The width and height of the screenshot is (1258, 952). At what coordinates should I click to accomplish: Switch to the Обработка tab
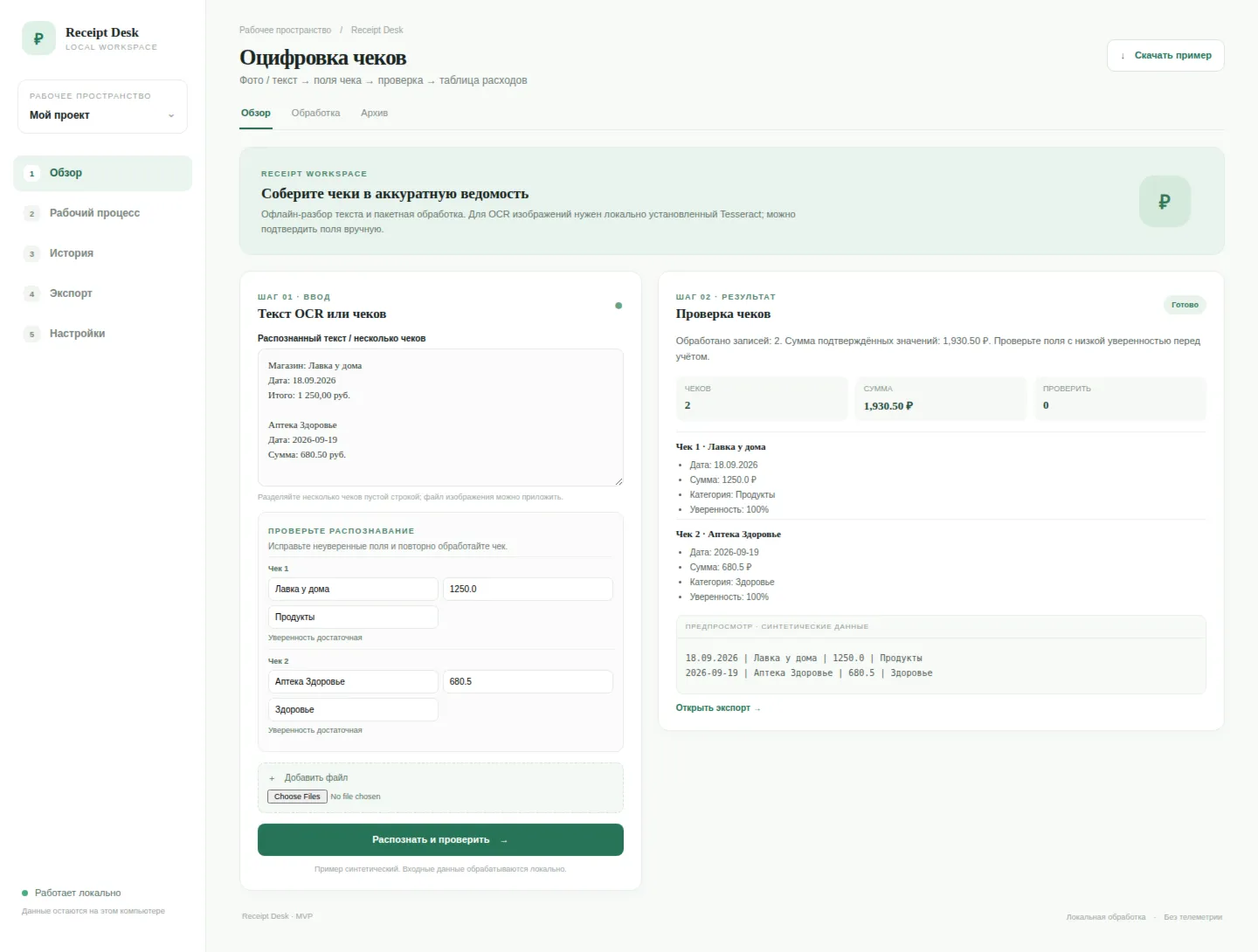click(x=316, y=113)
